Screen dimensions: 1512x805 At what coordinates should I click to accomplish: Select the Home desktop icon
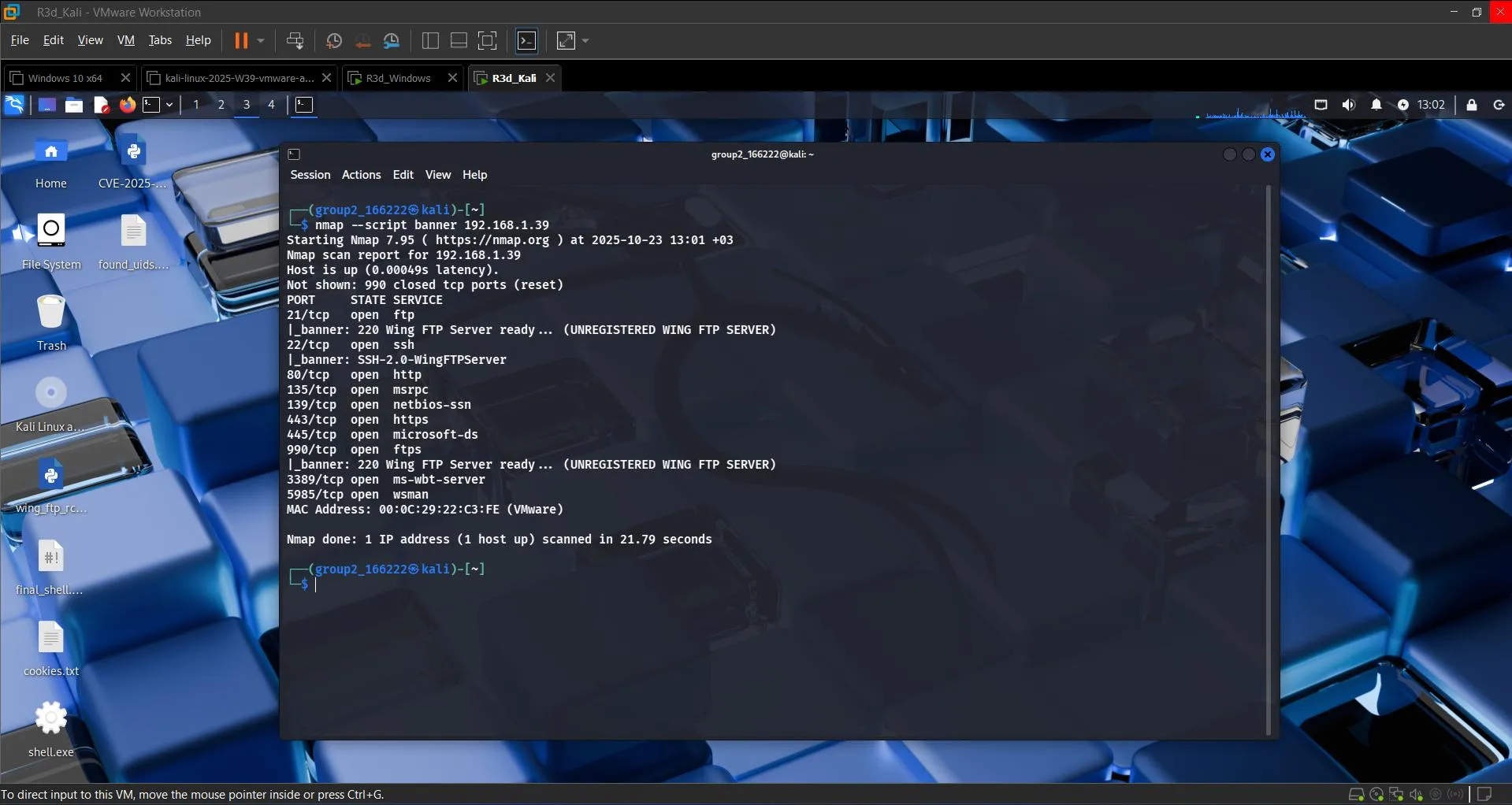[51, 163]
